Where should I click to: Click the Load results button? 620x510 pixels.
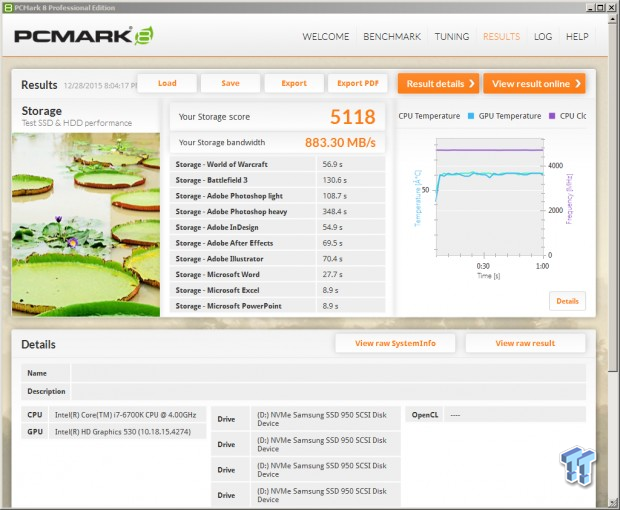(167, 83)
